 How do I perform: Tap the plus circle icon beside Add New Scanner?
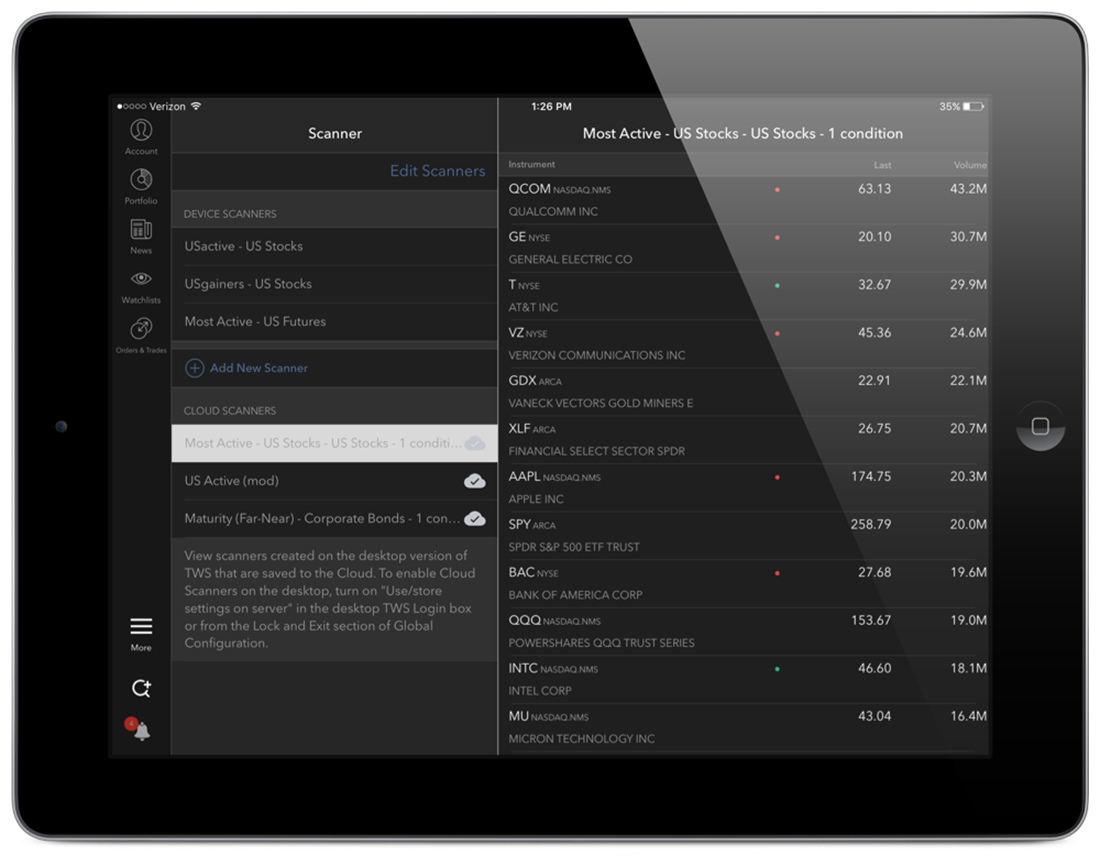coord(194,368)
